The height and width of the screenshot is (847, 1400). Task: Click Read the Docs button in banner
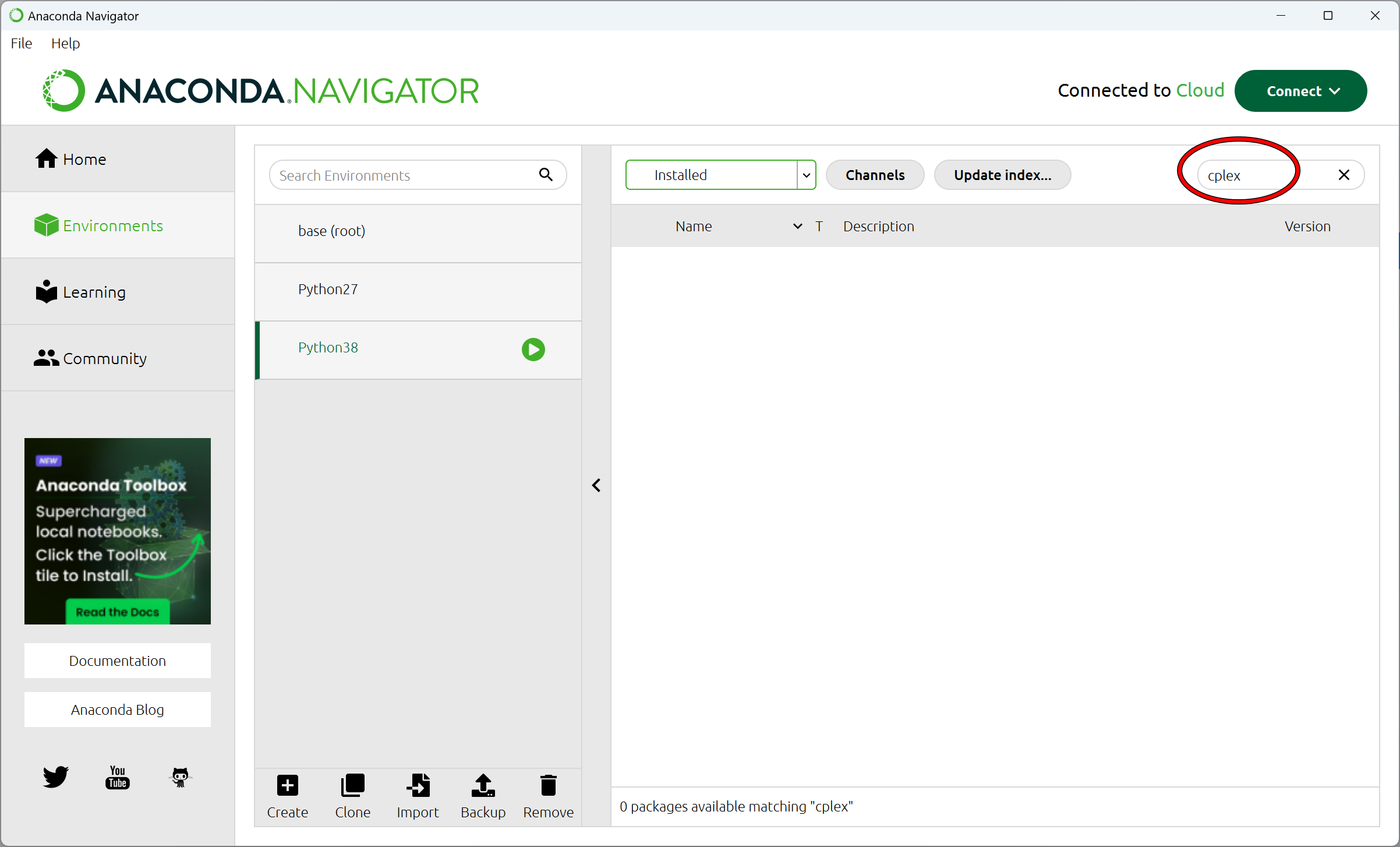[x=117, y=612]
